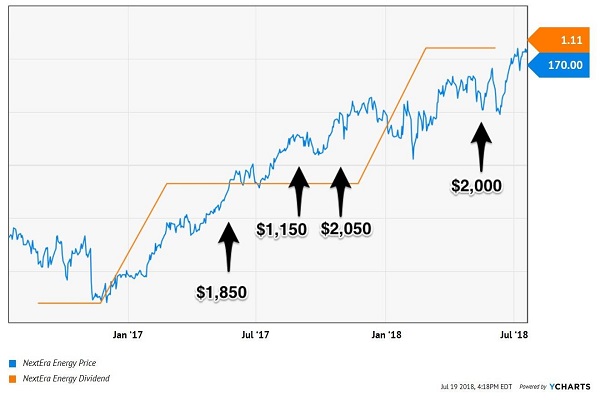Click the blue NextEra Energy Price legend square
Screen dimensions: 600x400
pos(13,363)
